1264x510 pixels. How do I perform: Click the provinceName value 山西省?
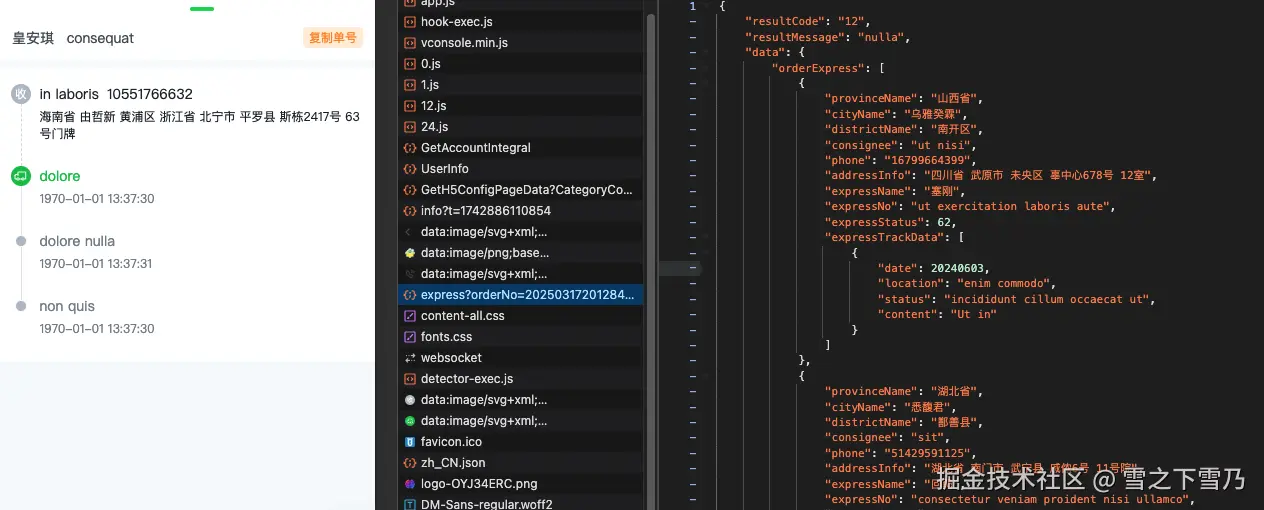(x=954, y=99)
